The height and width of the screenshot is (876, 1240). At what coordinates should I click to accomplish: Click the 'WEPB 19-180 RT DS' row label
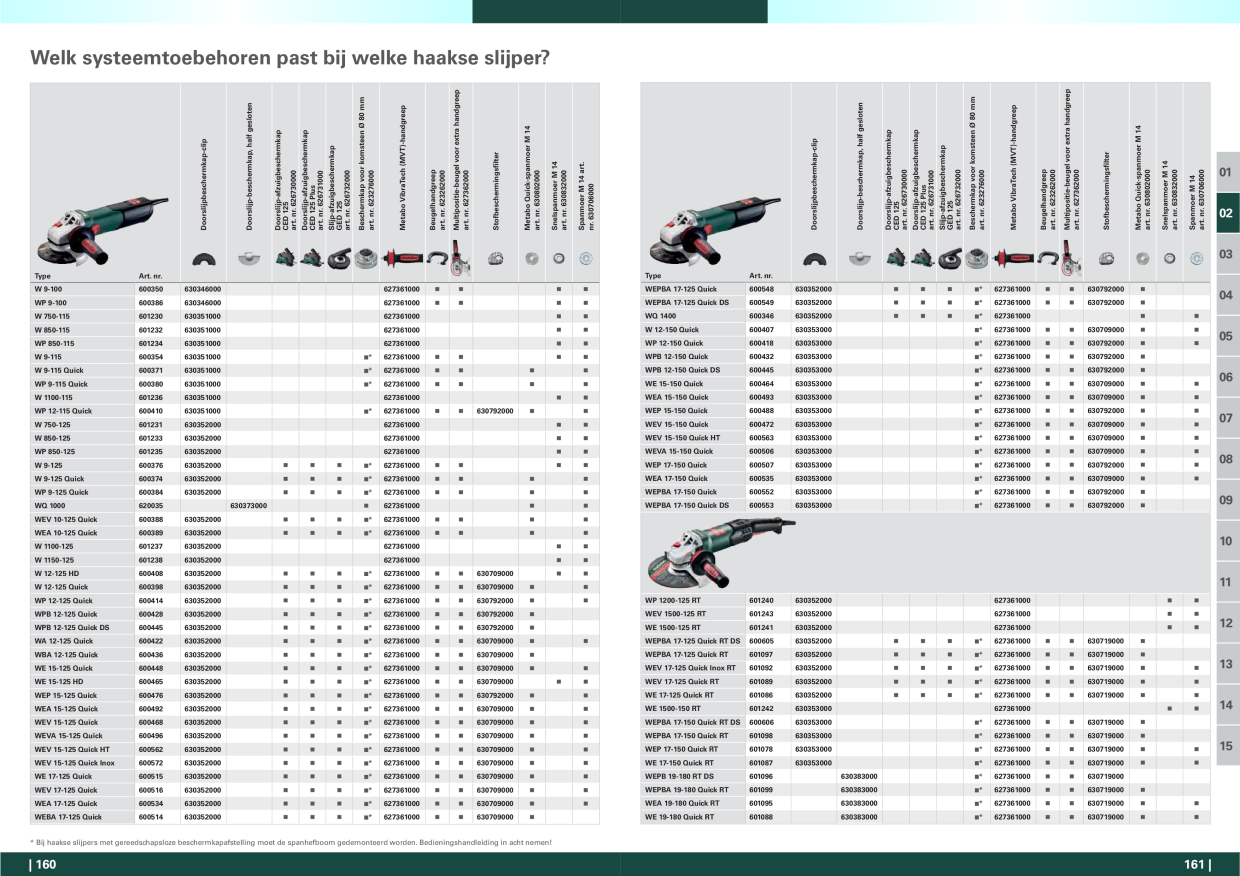(680, 776)
